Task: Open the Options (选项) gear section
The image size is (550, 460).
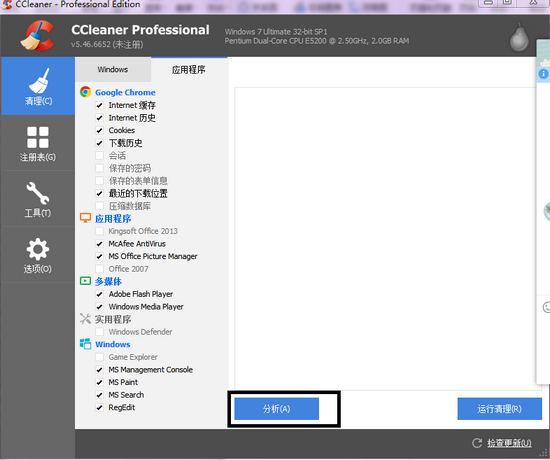Action: tap(38, 255)
